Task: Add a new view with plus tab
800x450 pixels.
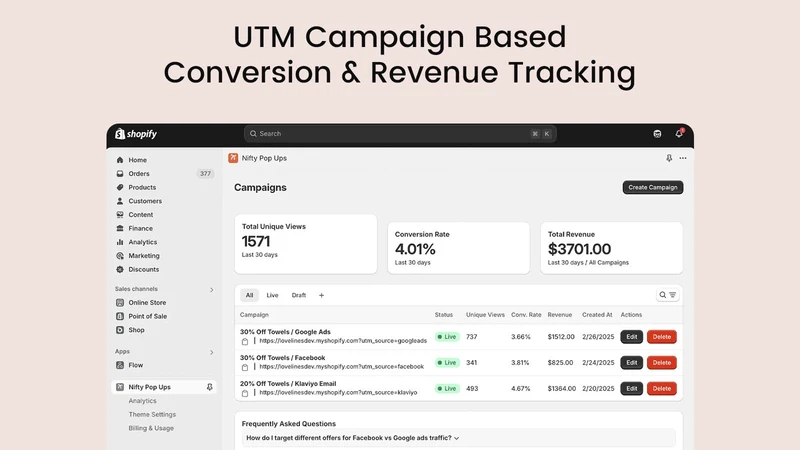Action: coord(321,295)
